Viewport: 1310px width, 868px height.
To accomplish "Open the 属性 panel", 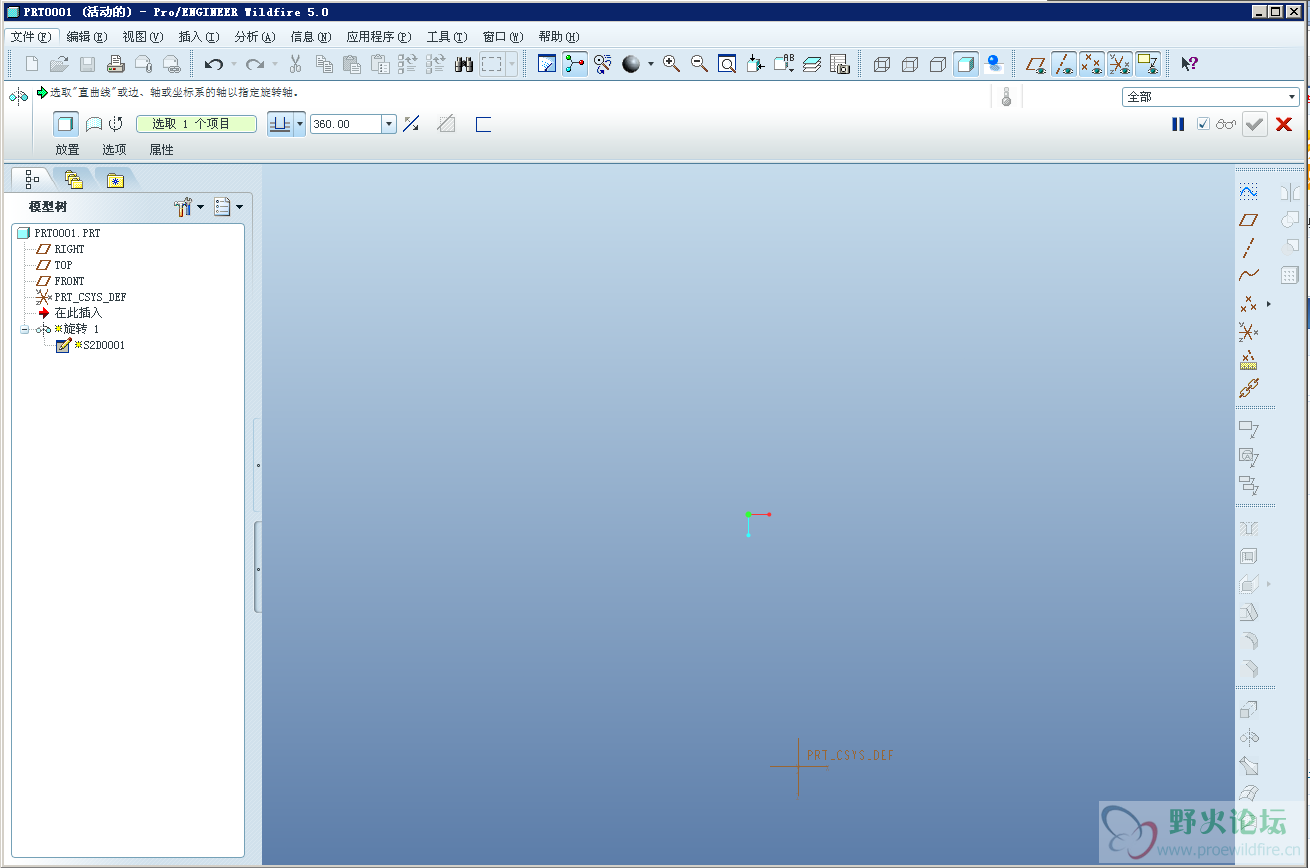I will 161,150.
